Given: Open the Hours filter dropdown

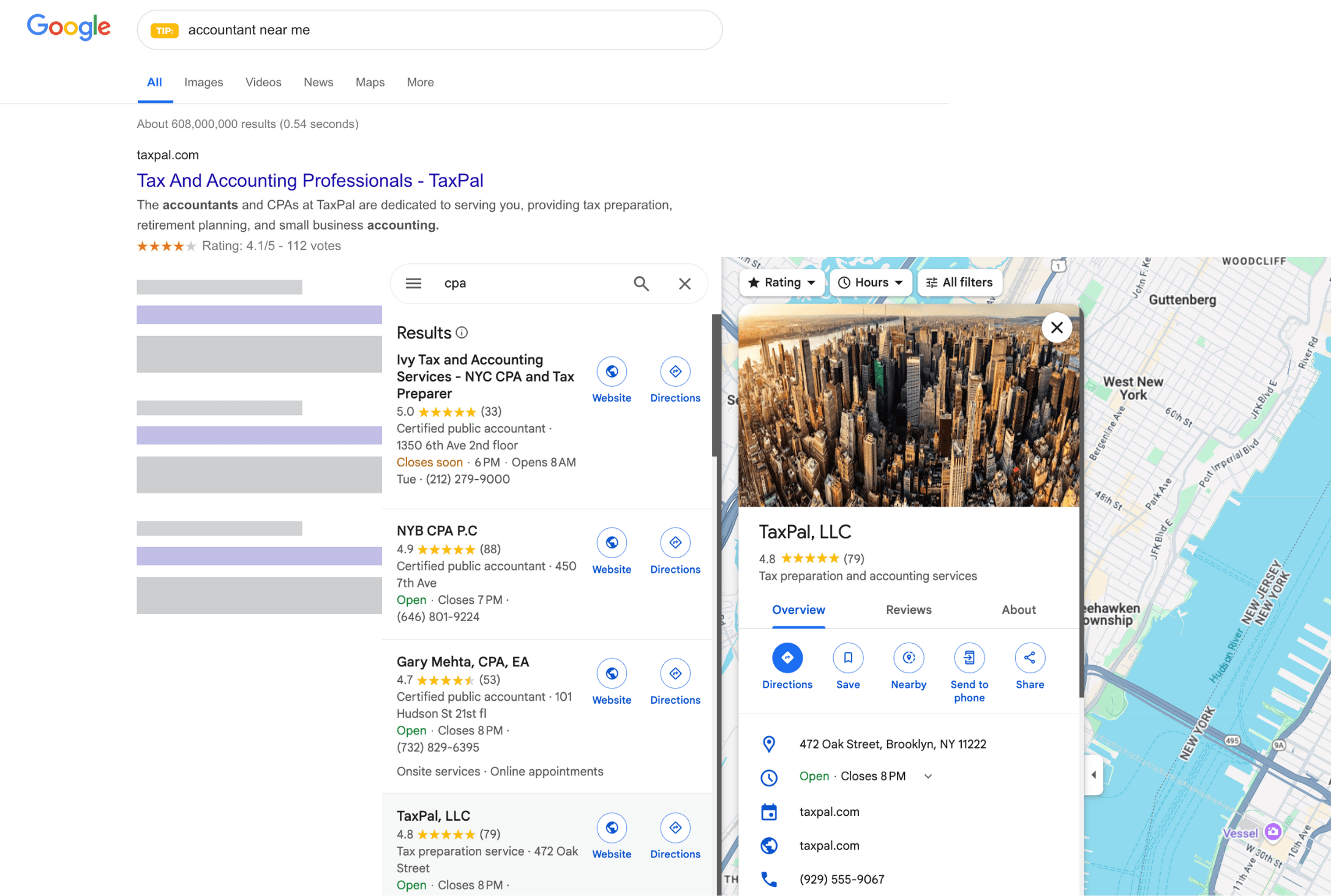Looking at the screenshot, I should coord(871,282).
